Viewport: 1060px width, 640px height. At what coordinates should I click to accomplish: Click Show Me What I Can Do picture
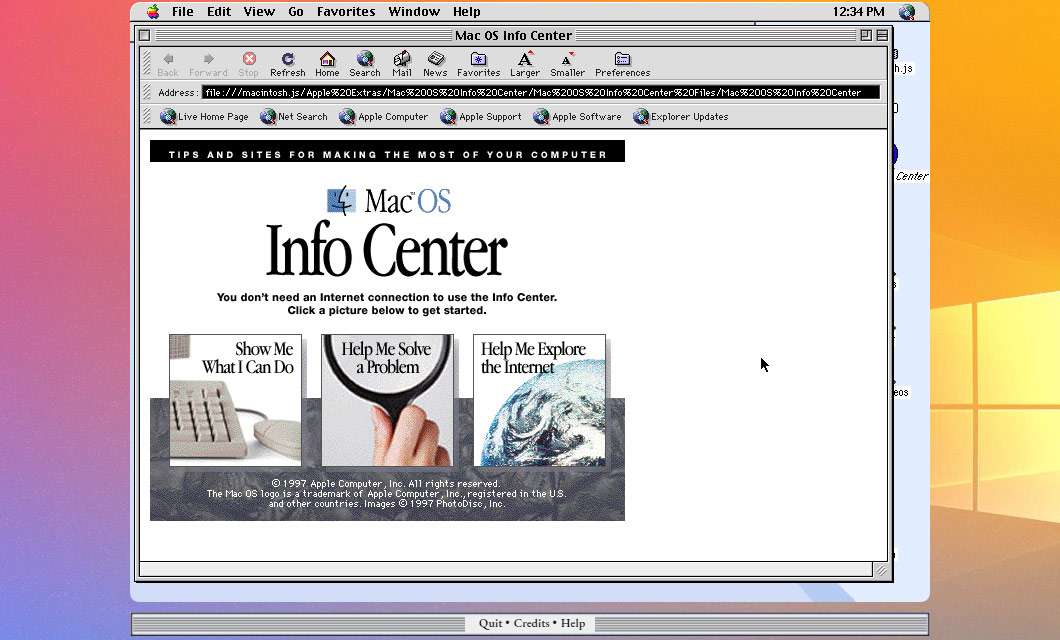pos(235,400)
